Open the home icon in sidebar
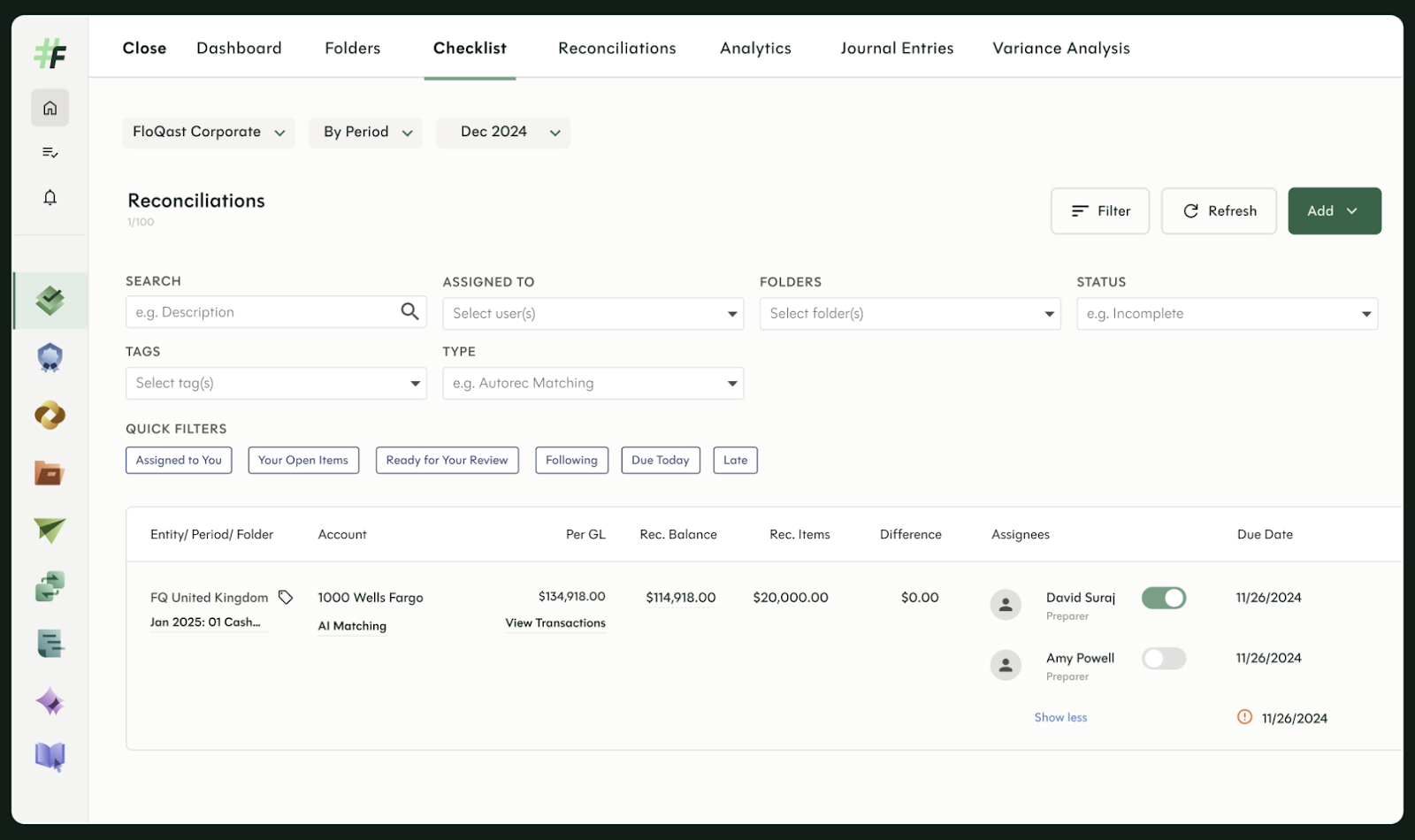The height and width of the screenshot is (840, 1415). (50, 108)
